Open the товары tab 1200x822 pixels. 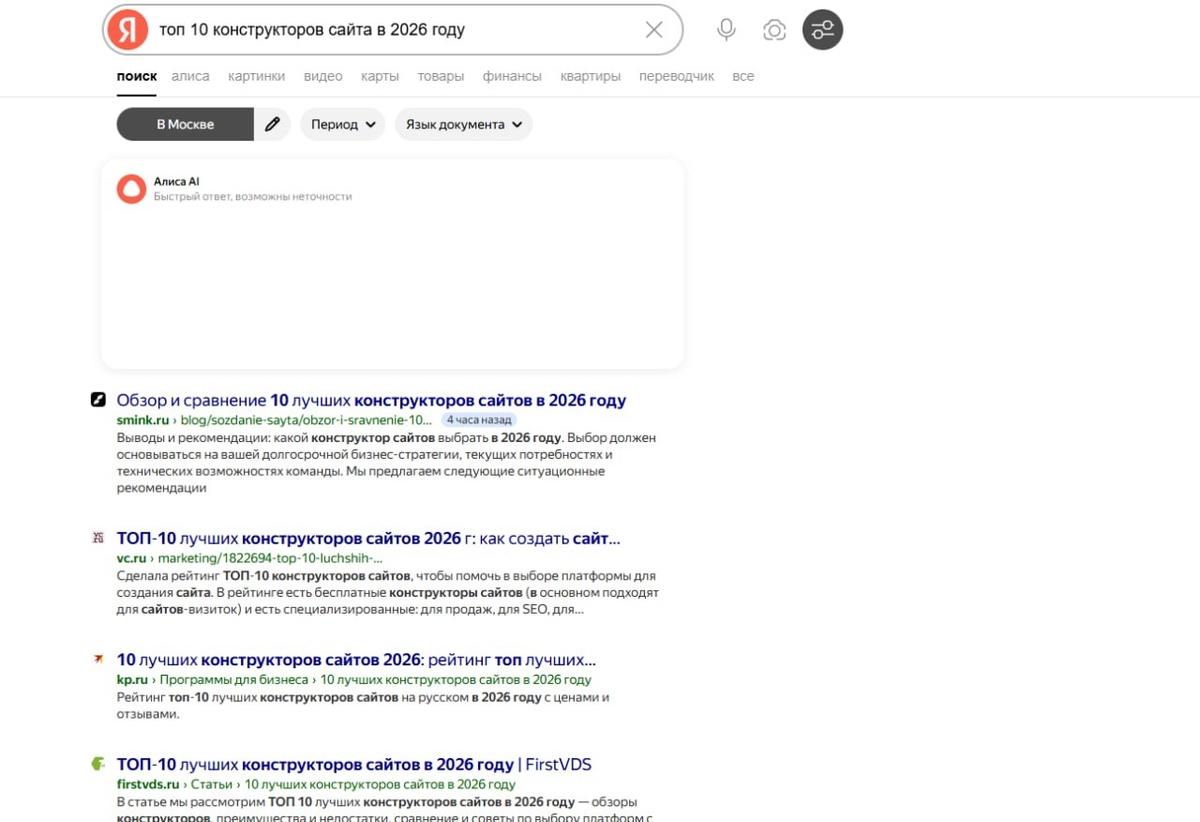pyautogui.click(x=441, y=76)
